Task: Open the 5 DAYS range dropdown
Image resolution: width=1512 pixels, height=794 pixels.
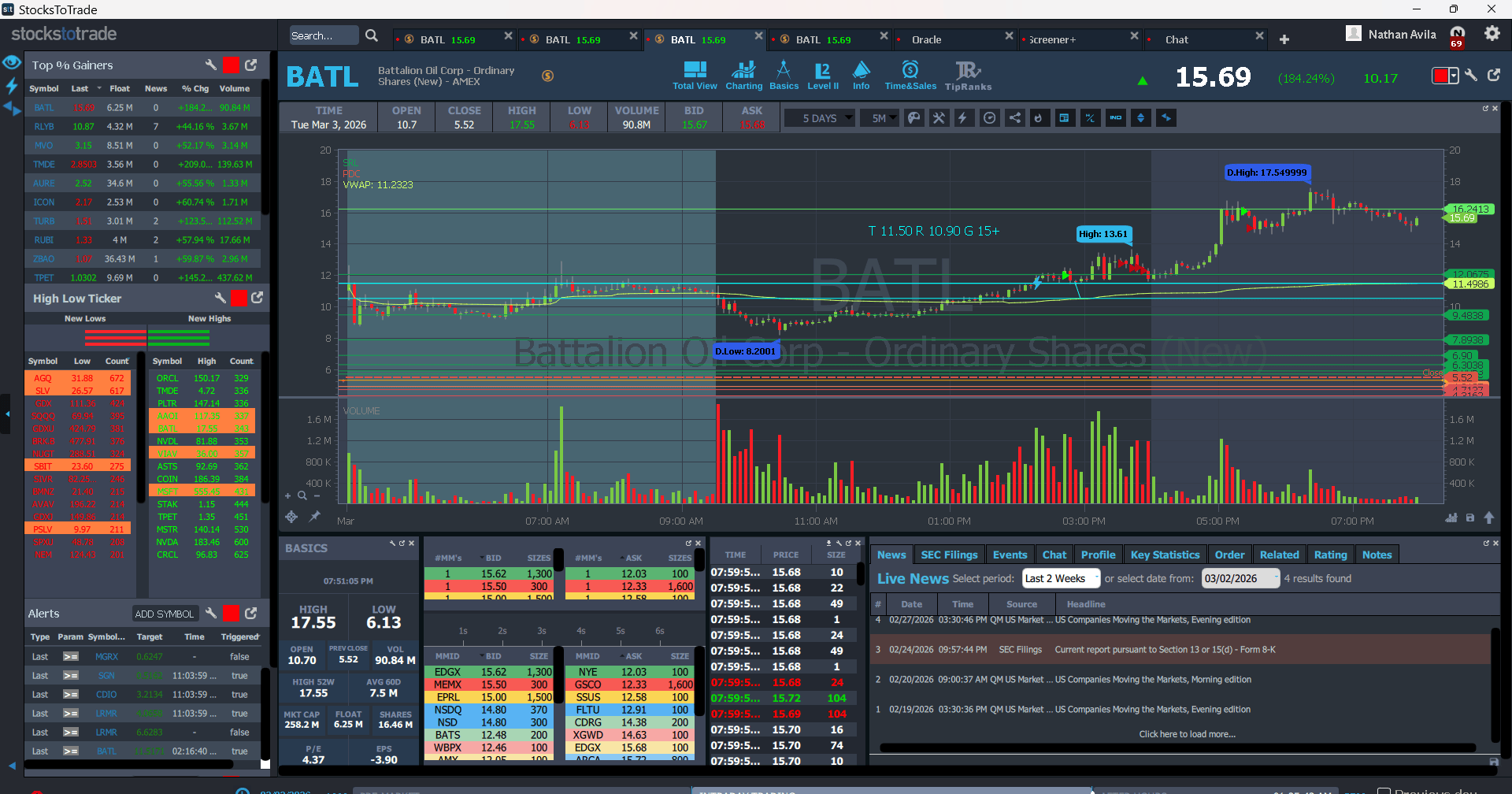Action: [820, 118]
